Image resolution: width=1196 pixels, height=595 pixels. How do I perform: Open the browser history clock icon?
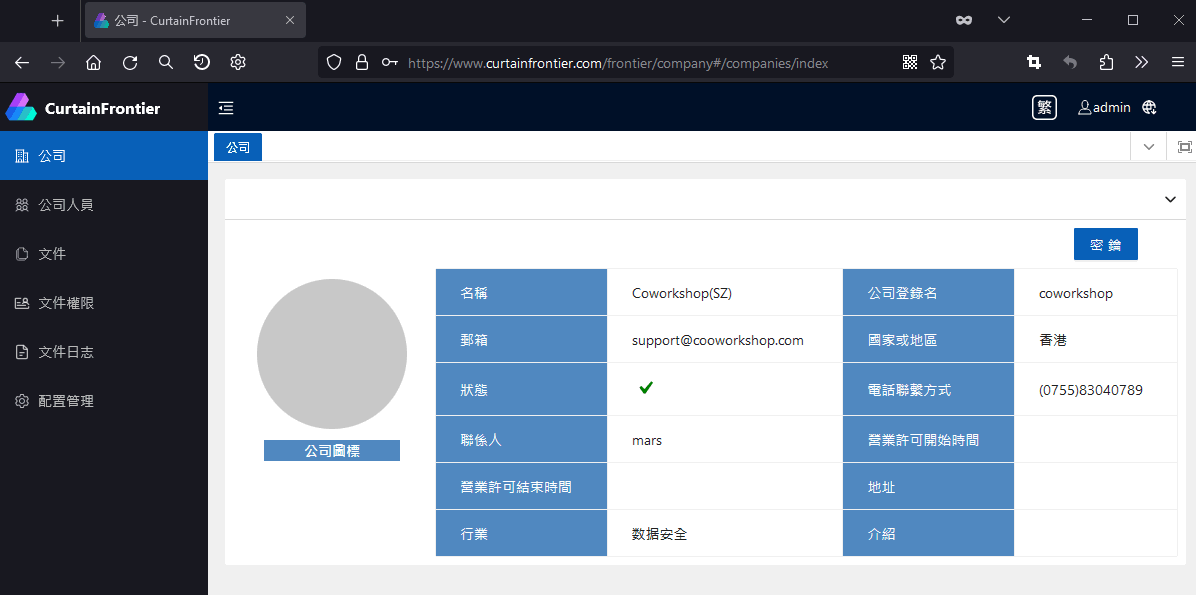(201, 63)
